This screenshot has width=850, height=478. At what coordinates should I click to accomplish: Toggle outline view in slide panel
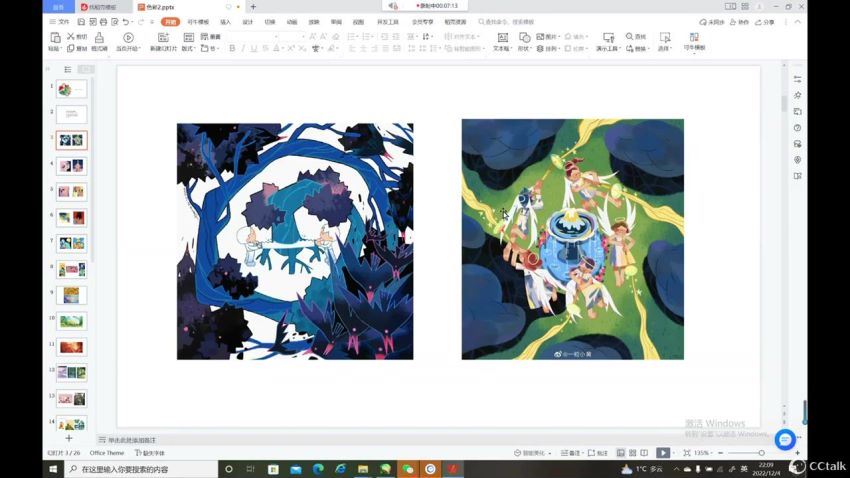[x=68, y=69]
